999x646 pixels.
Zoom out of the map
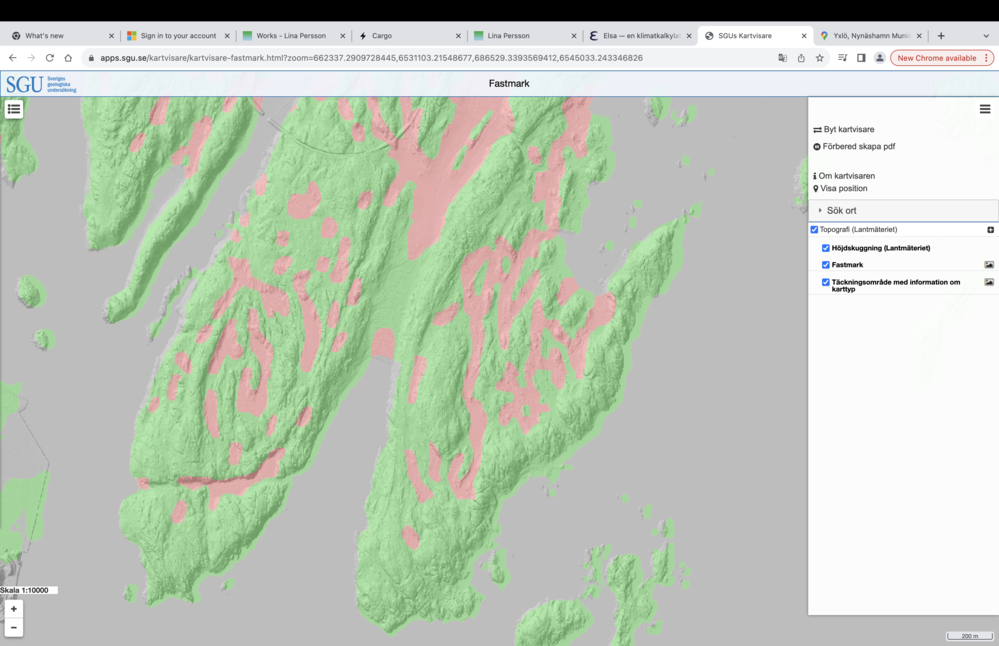pos(14,627)
